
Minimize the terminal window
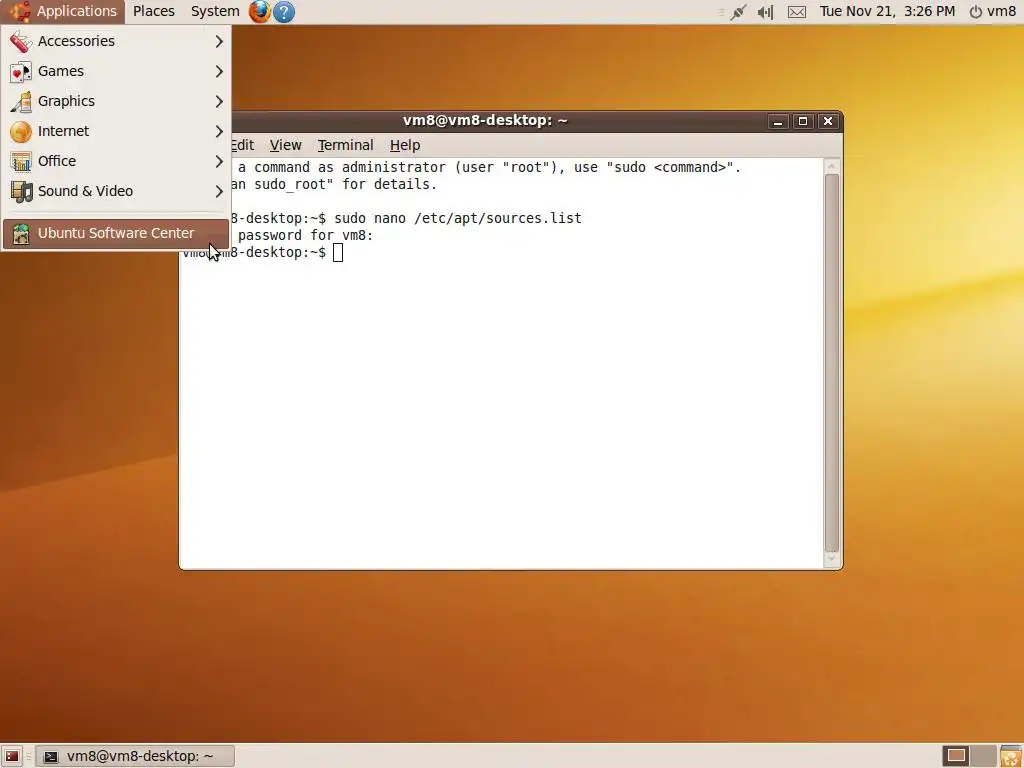pos(778,121)
